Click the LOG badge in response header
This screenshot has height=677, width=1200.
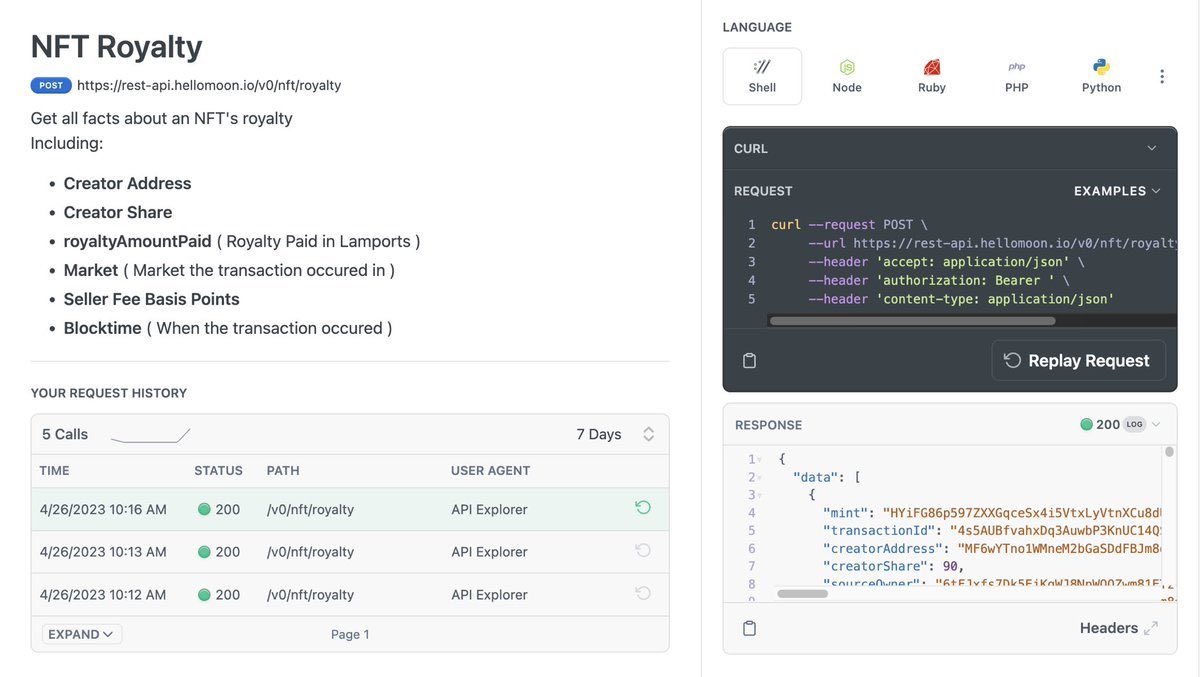pyautogui.click(x=1133, y=424)
